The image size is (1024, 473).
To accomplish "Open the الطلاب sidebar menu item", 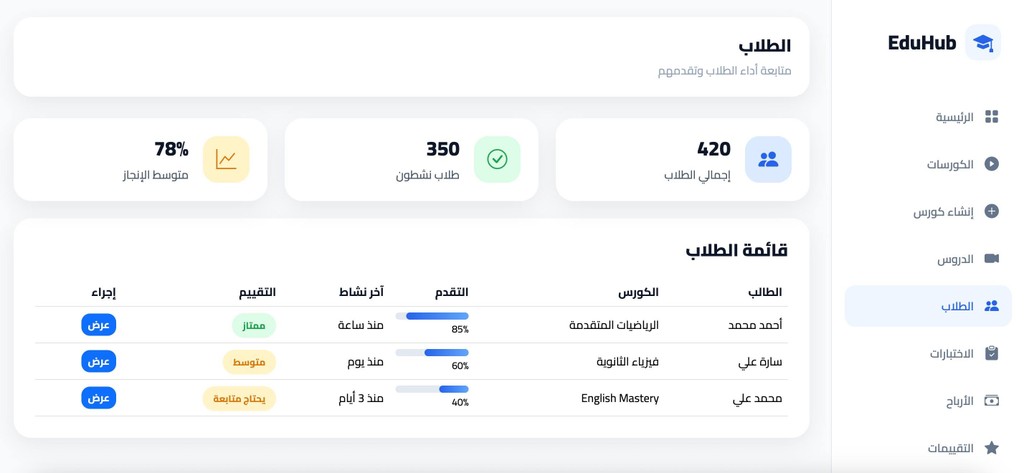I will [928, 306].
